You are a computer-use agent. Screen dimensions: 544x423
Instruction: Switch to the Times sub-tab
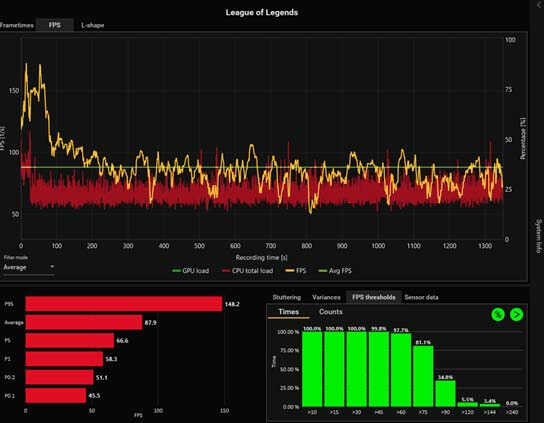pyautogui.click(x=288, y=312)
